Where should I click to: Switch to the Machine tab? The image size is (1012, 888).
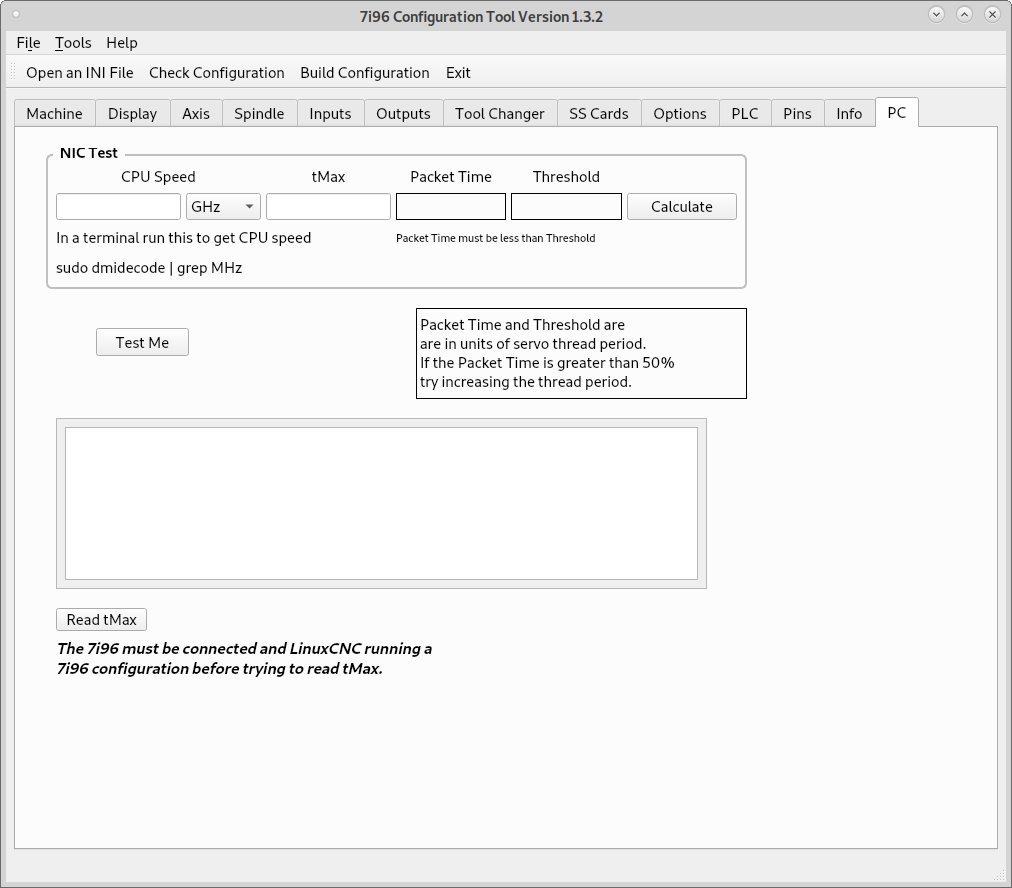tap(55, 114)
